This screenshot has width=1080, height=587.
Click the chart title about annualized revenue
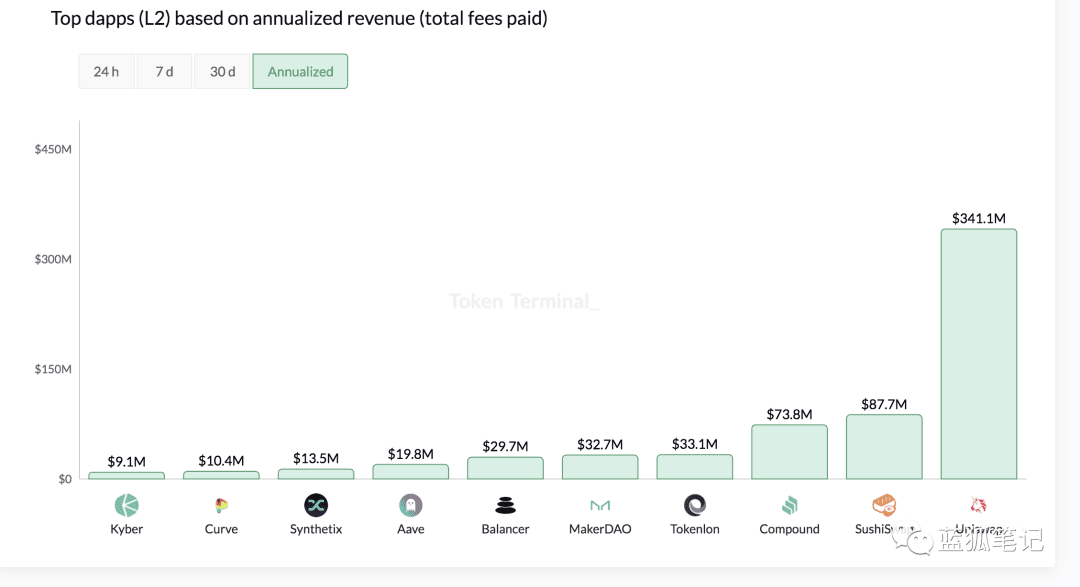click(299, 19)
